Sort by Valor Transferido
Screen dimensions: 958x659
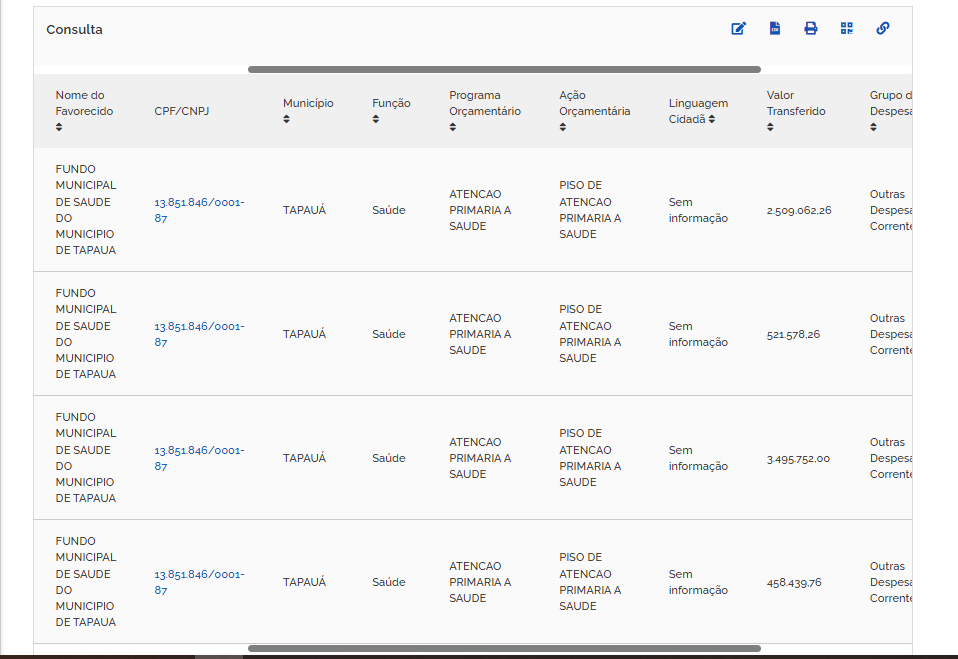(x=770, y=127)
